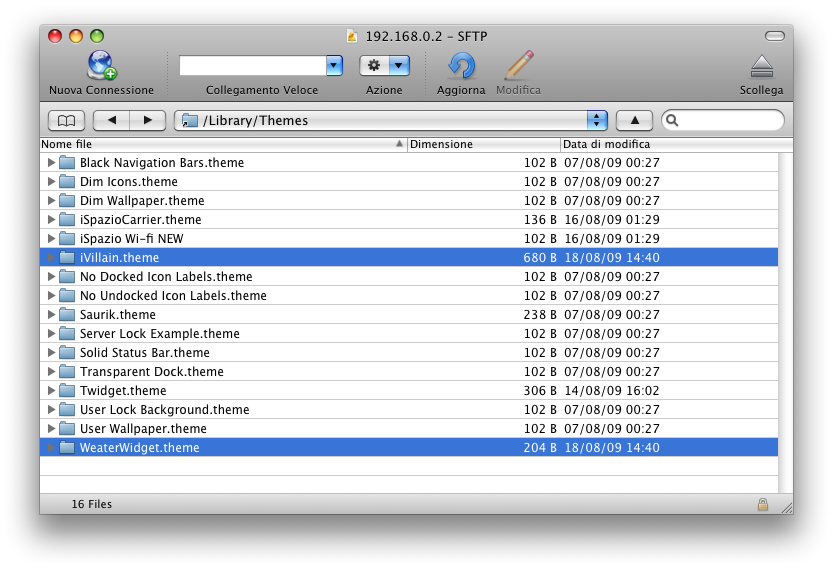This screenshot has width=833, height=569.
Task: Go to parent folder with up arrow
Action: click(634, 120)
